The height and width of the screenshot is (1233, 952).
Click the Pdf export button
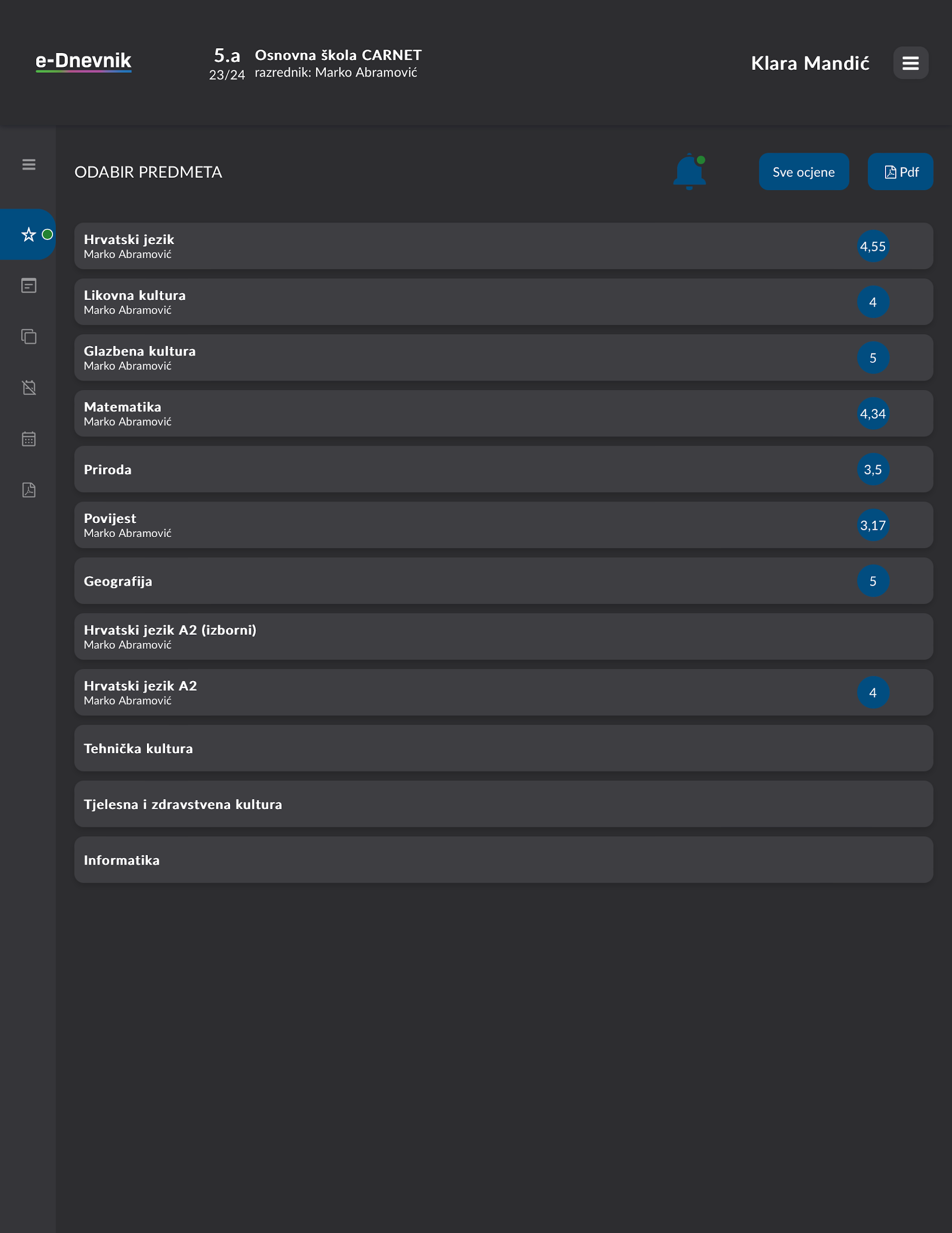click(900, 171)
